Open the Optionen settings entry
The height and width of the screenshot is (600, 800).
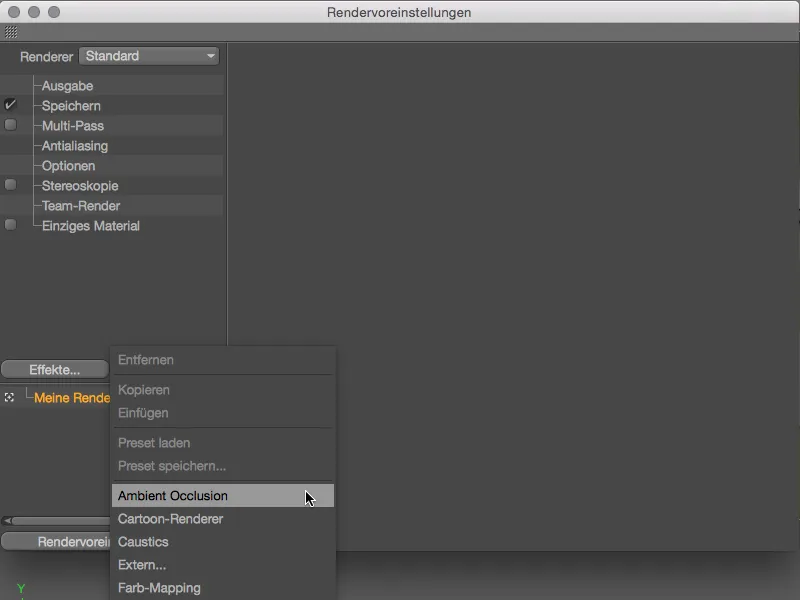[x=68, y=166]
